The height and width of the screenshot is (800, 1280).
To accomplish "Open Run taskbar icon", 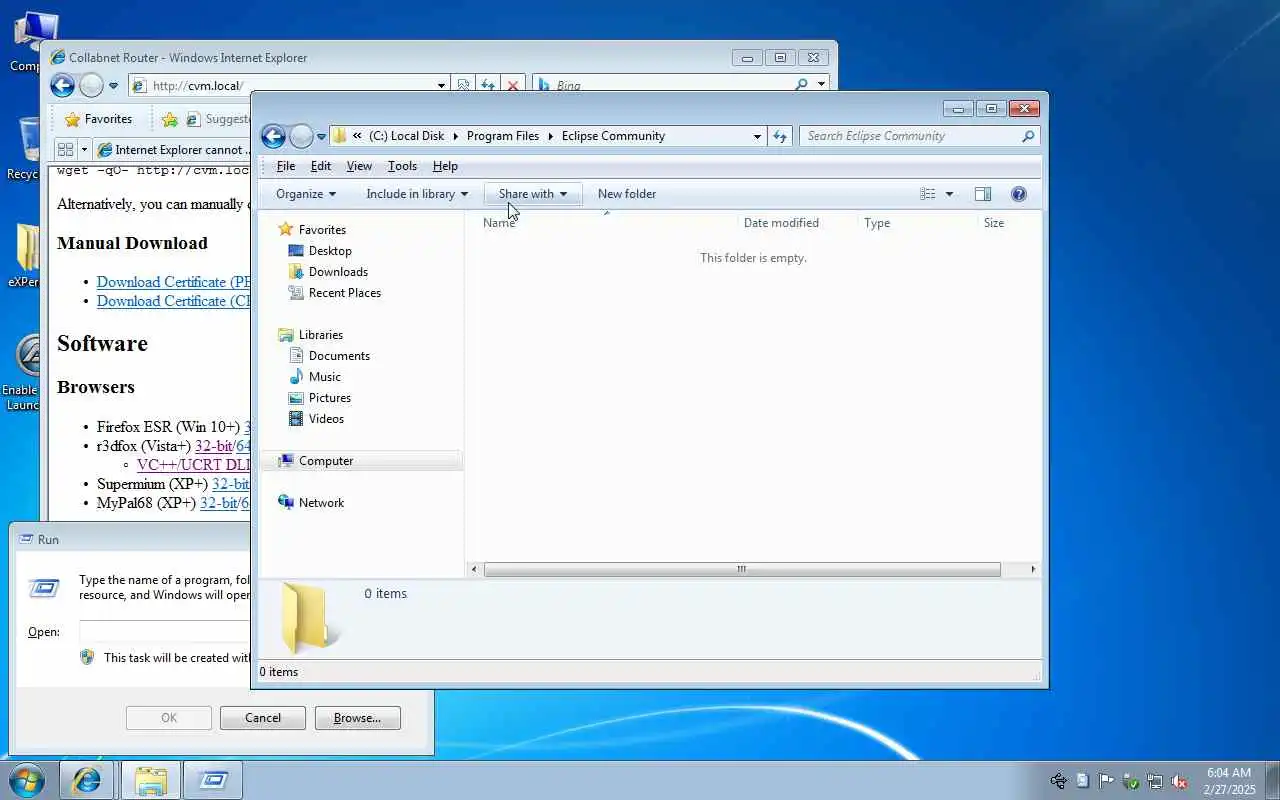I will click(214, 780).
